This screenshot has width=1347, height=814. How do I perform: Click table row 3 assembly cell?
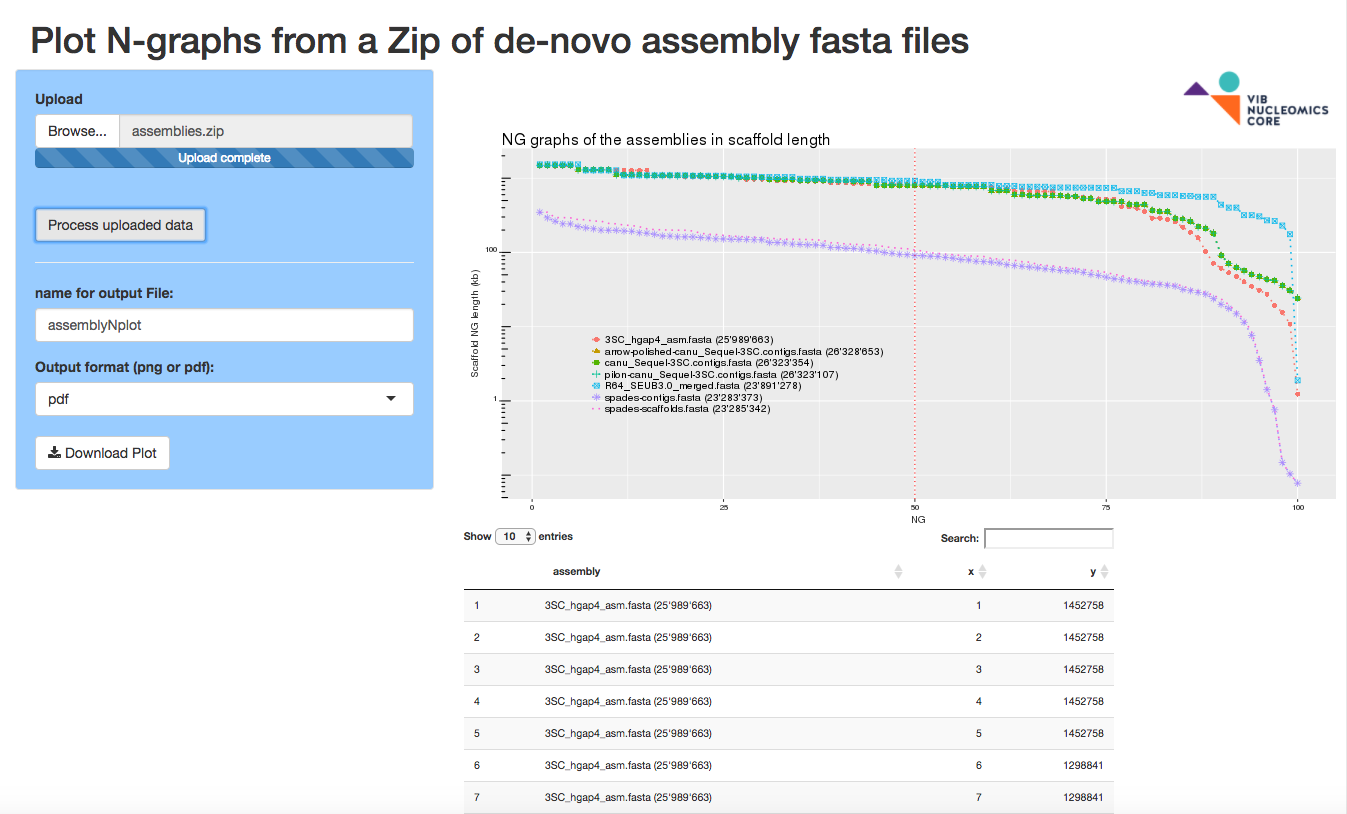pos(627,669)
